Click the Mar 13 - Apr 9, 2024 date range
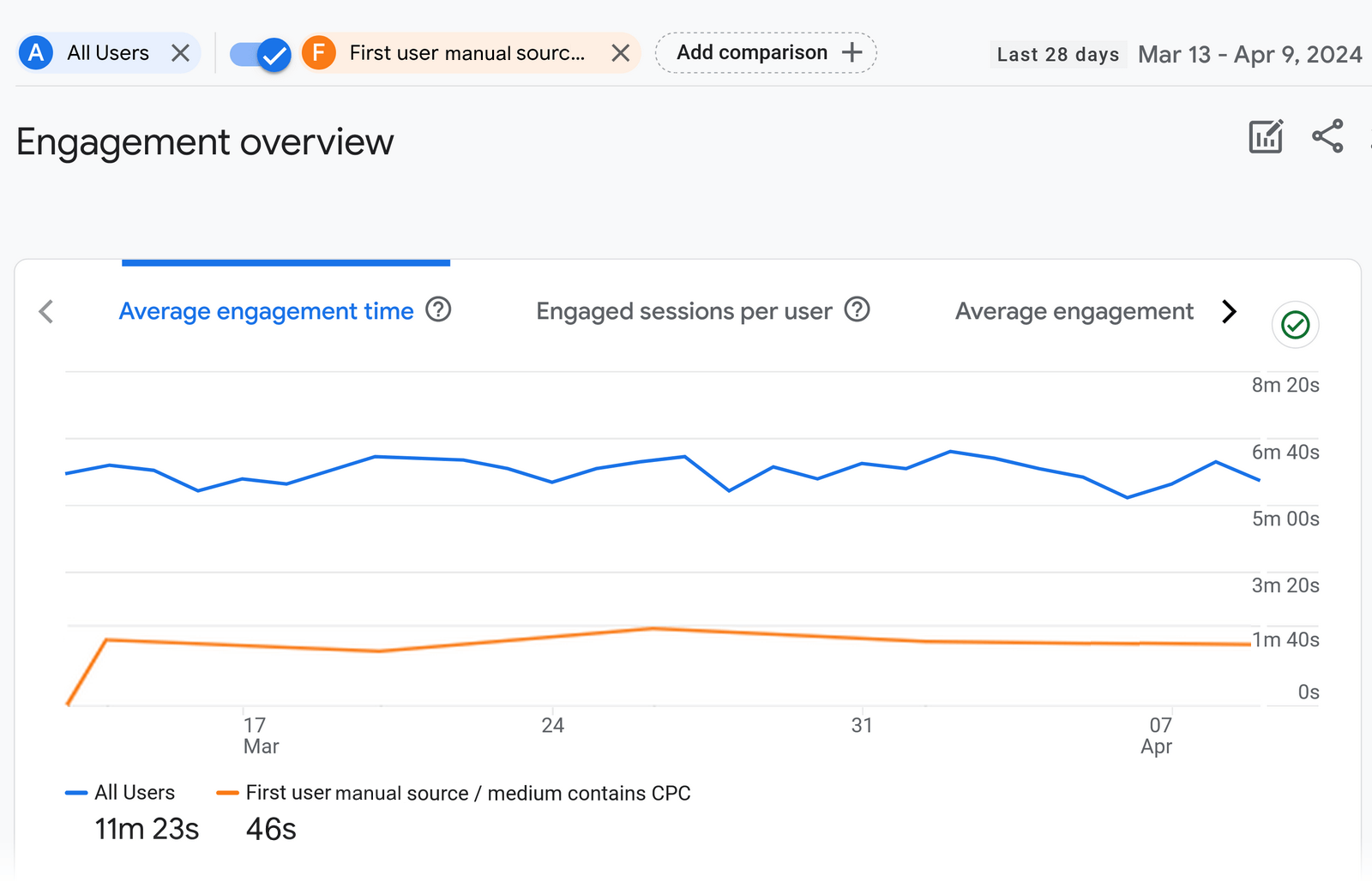The image size is (1372, 882). pyautogui.click(x=1249, y=55)
